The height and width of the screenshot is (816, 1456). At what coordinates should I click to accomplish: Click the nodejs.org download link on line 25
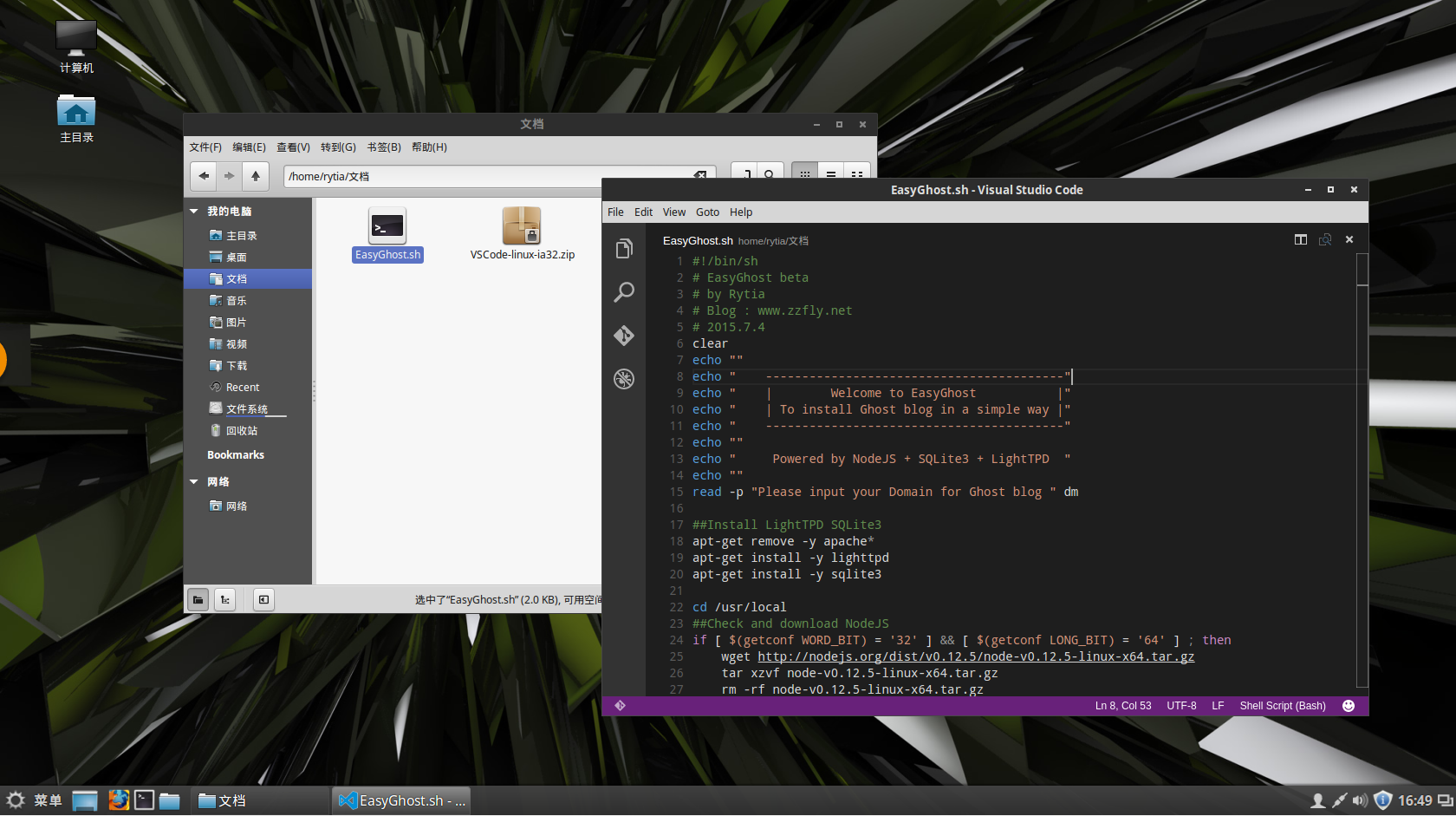[976, 656]
